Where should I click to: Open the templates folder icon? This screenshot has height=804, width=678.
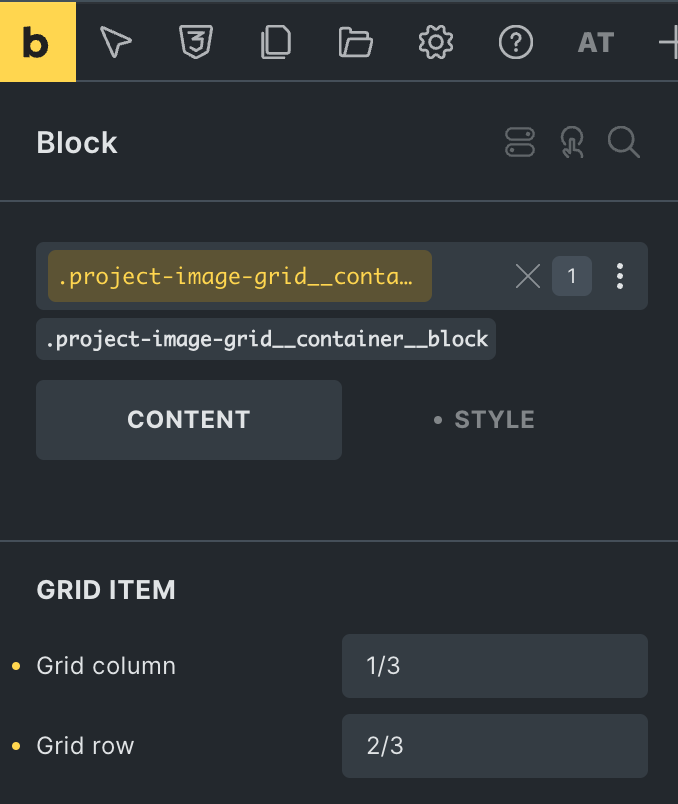(x=356, y=42)
